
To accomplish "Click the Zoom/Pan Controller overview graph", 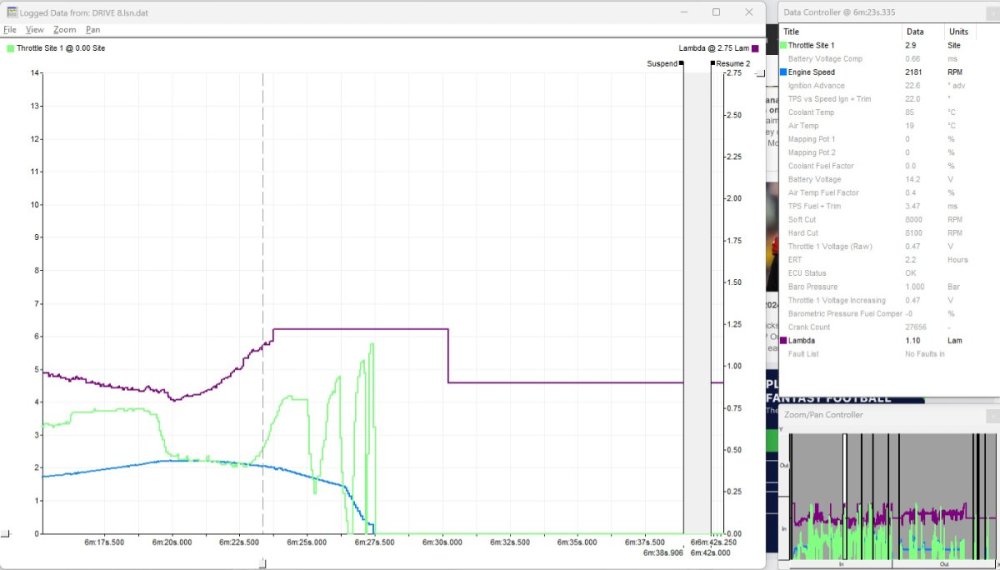I will 888,495.
